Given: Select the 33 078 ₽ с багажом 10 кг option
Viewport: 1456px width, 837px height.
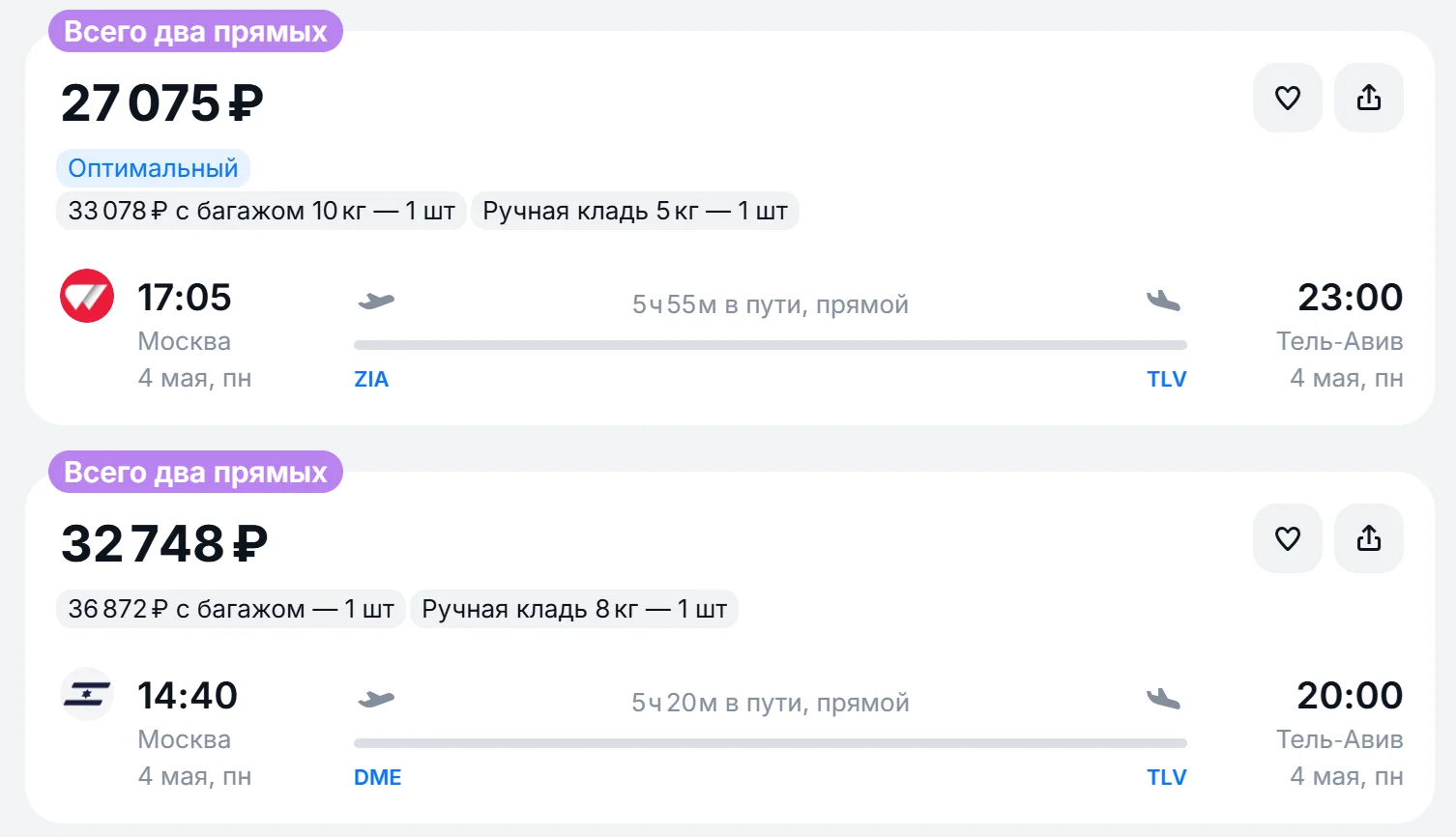Looking at the screenshot, I should pos(261,211).
